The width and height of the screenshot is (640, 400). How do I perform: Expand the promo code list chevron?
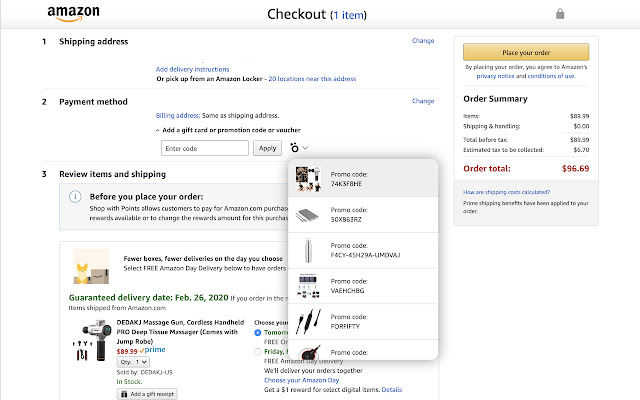[306, 148]
